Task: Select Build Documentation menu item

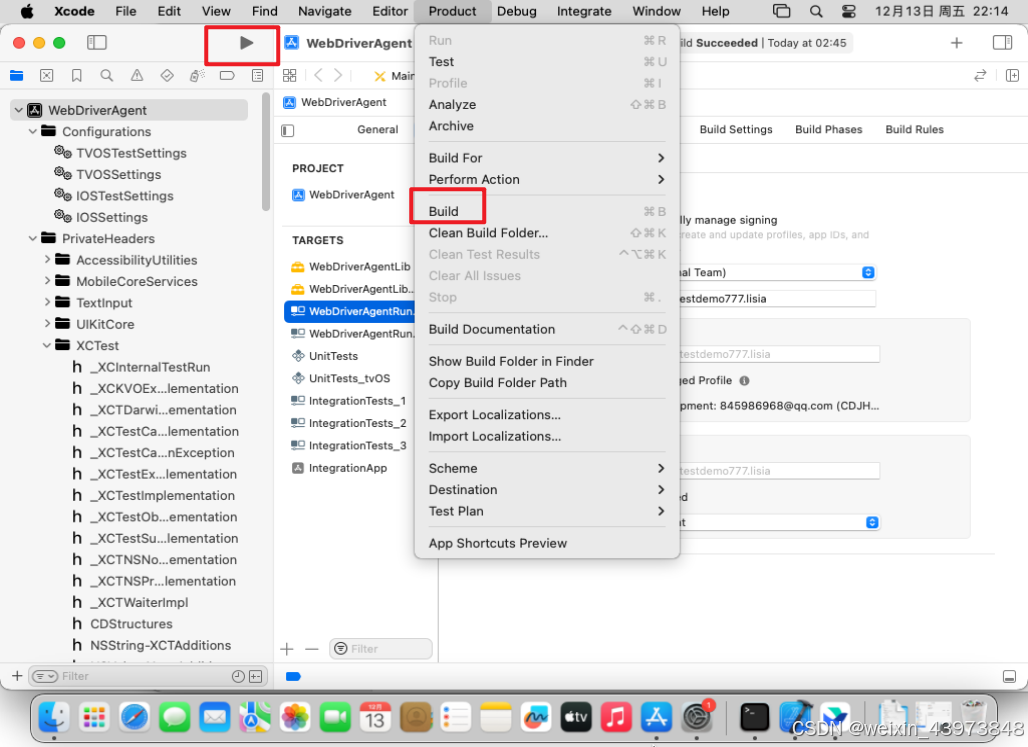Action: click(547, 329)
